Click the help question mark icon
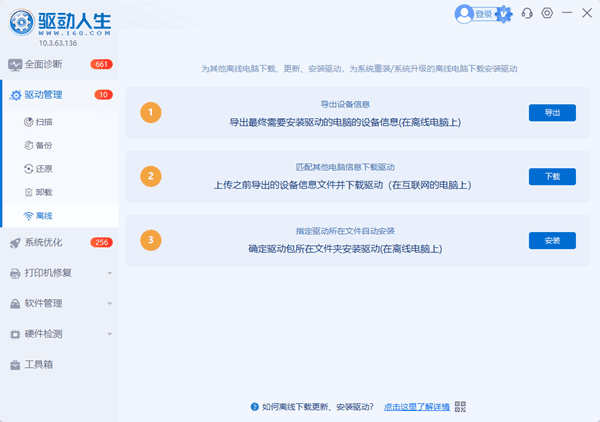Screen dimensions: 600x422 point(254,407)
